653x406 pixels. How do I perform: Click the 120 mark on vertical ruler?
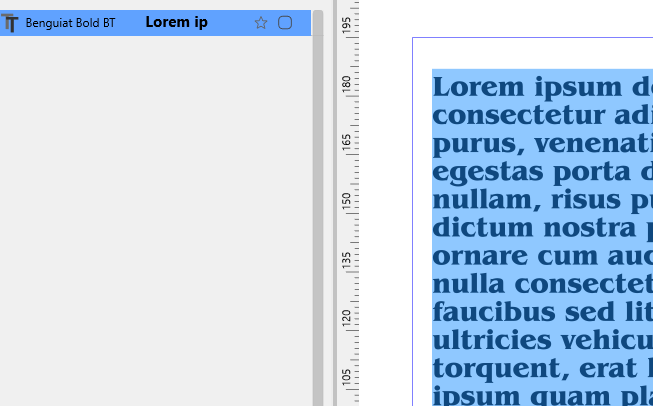(347, 320)
